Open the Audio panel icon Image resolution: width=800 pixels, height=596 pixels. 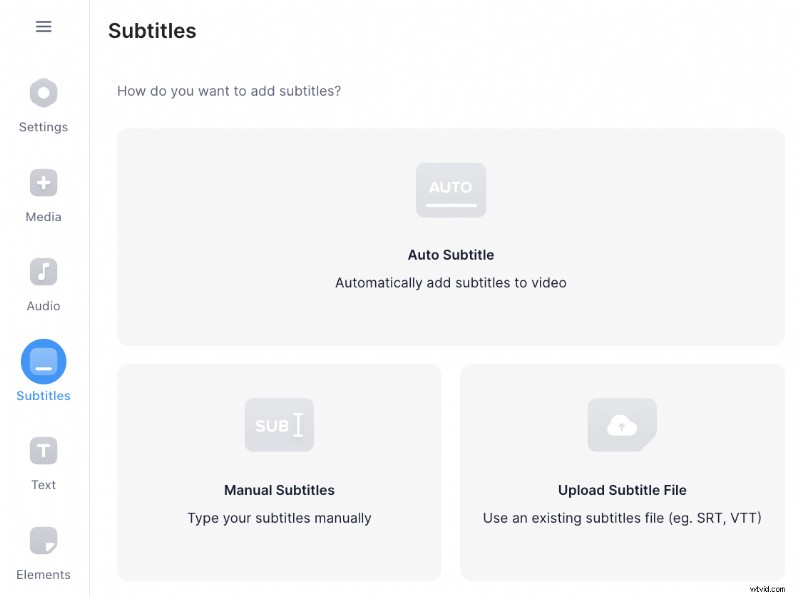pos(43,272)
